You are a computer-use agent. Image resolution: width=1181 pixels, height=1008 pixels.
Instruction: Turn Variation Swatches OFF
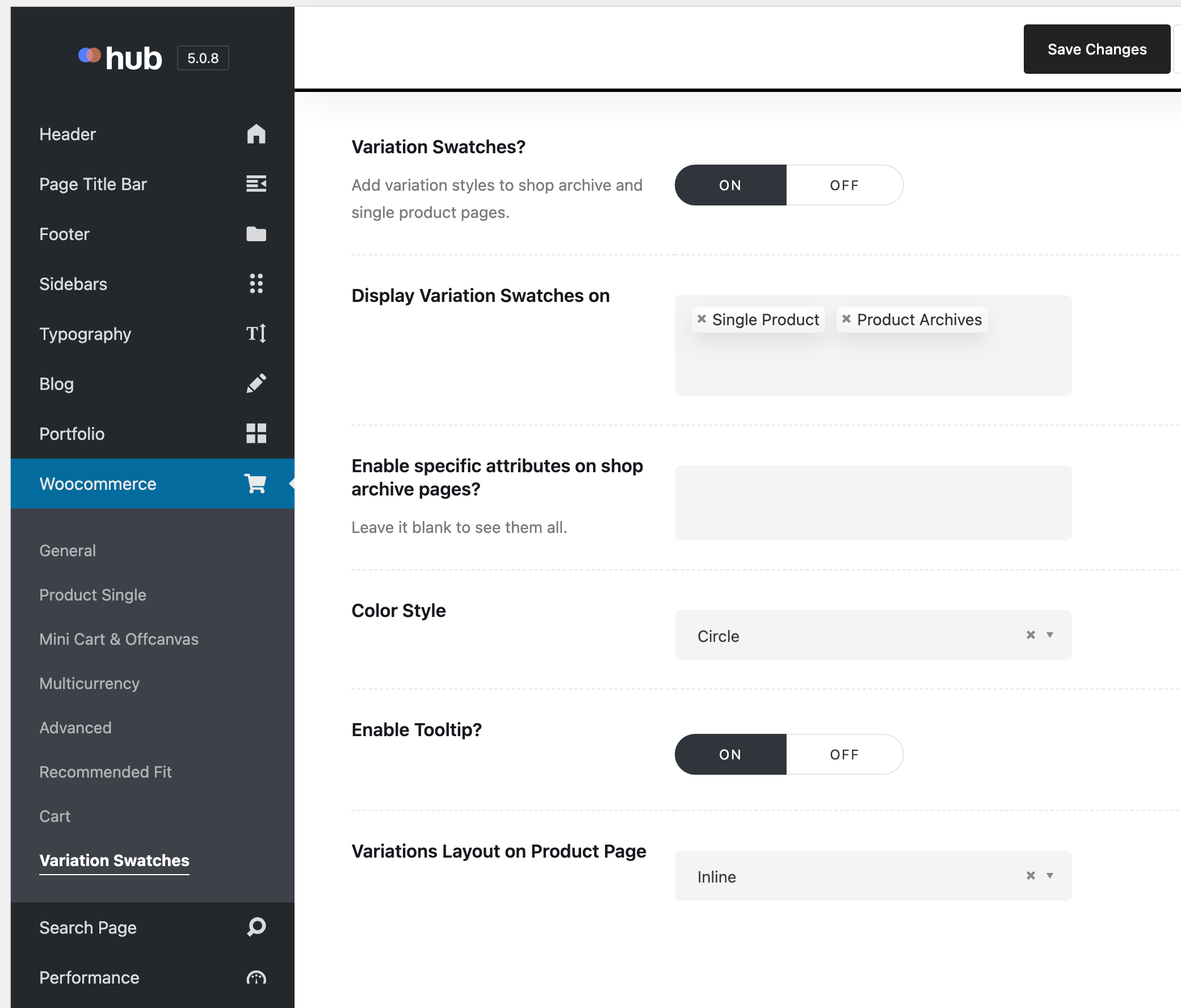pyautogui.click(x=843, y=185)
